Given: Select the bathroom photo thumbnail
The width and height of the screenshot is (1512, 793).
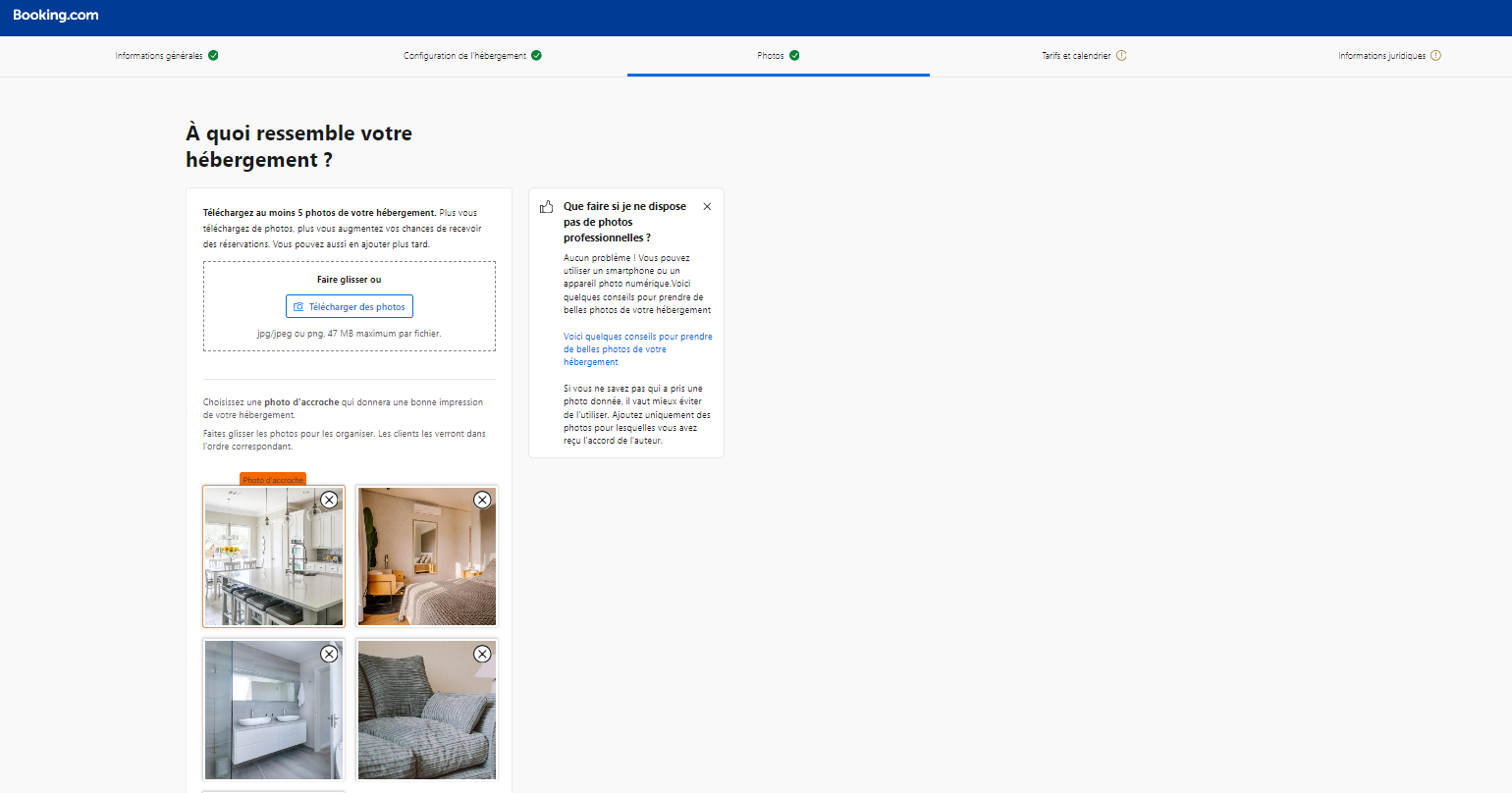Looking at the screenshot, I should click(274, 711).
